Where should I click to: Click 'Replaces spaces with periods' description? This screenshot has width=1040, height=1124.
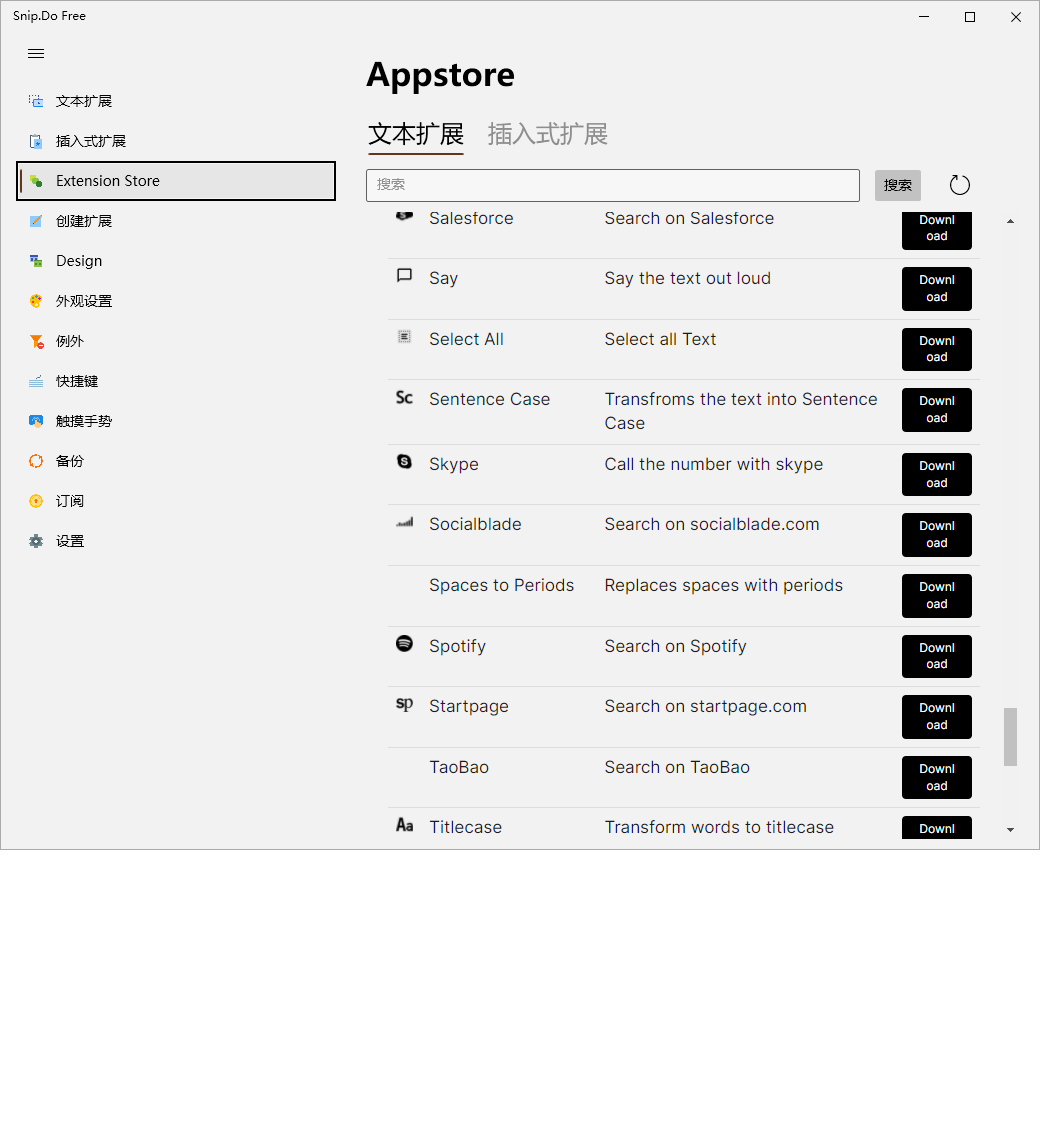(x=723, y=586)
